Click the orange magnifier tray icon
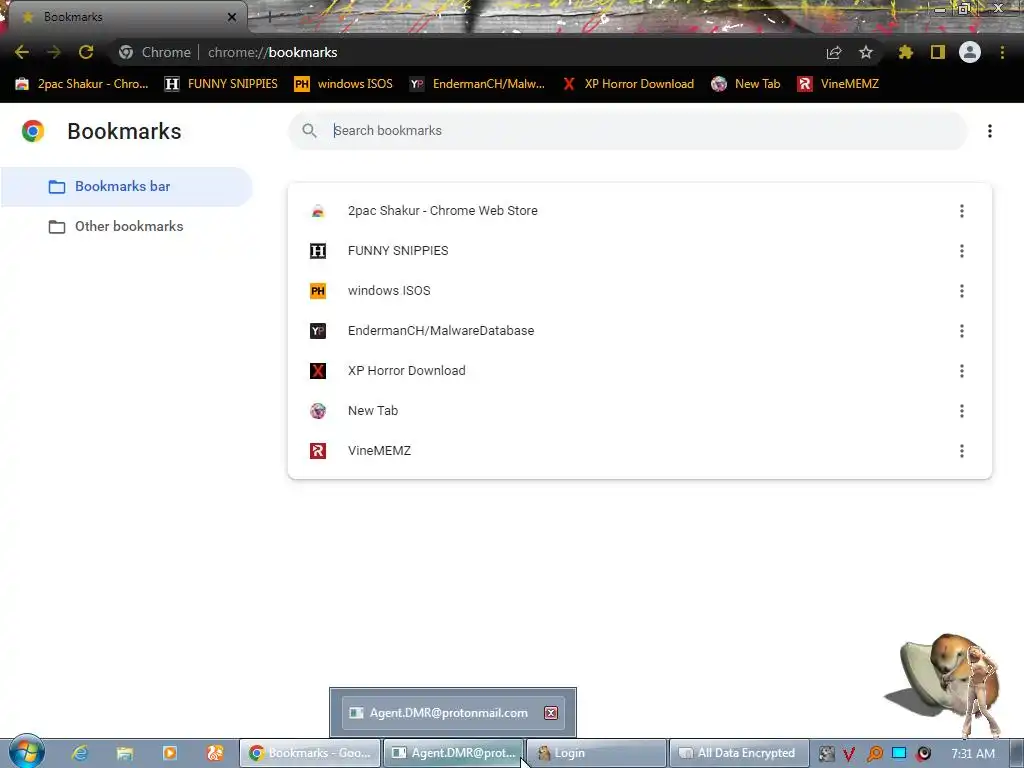This screenshot has height=768, width=1024. (x=874, y=754)
